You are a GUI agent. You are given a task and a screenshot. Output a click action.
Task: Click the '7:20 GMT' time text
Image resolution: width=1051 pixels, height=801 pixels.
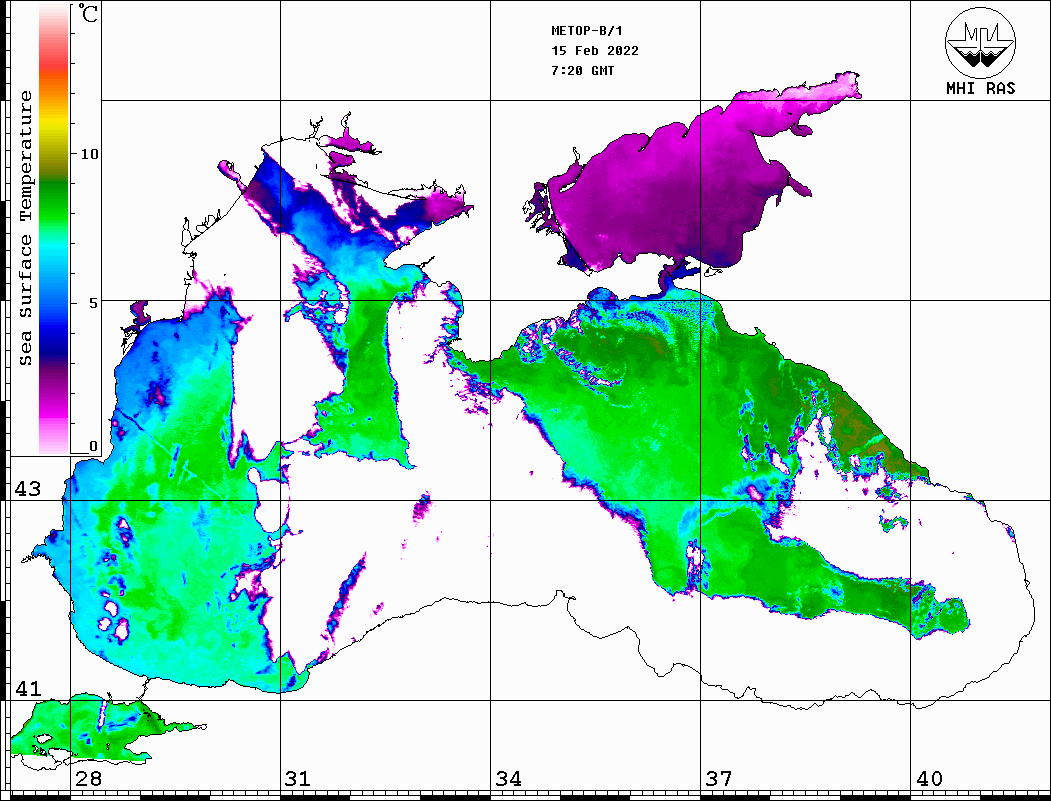(x=582, y=70)
